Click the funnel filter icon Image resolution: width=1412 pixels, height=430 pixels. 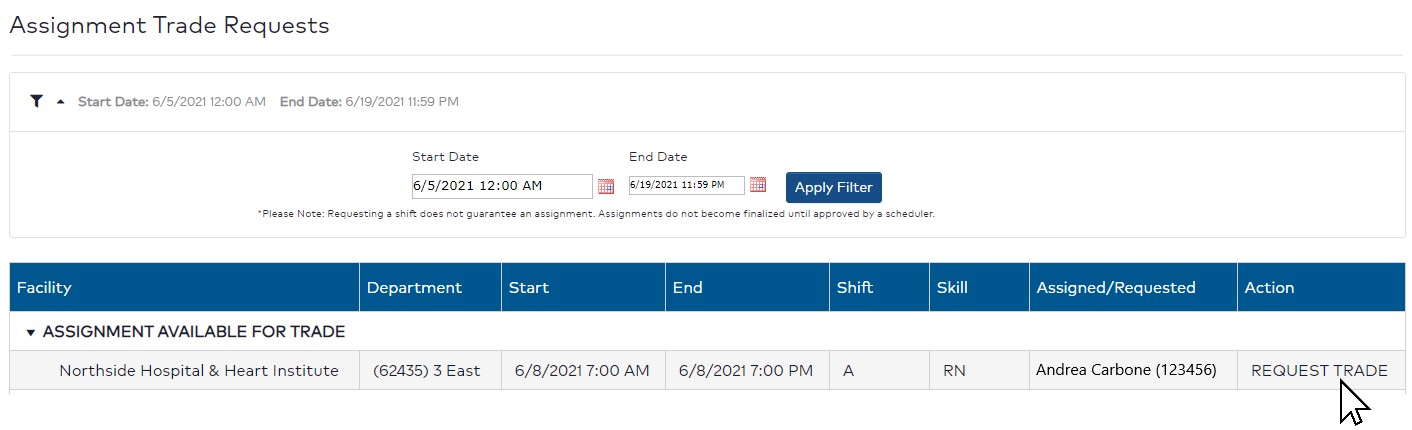click(37, 101)
